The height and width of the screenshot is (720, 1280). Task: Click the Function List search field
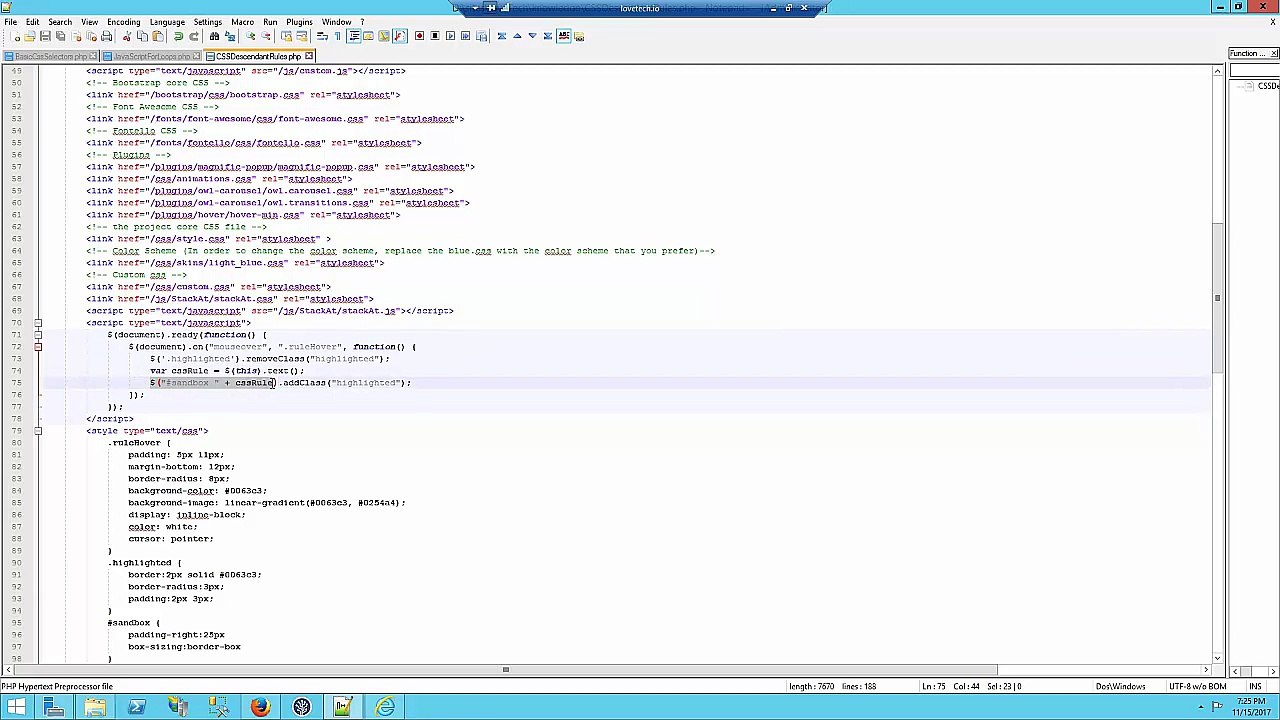1255,71
